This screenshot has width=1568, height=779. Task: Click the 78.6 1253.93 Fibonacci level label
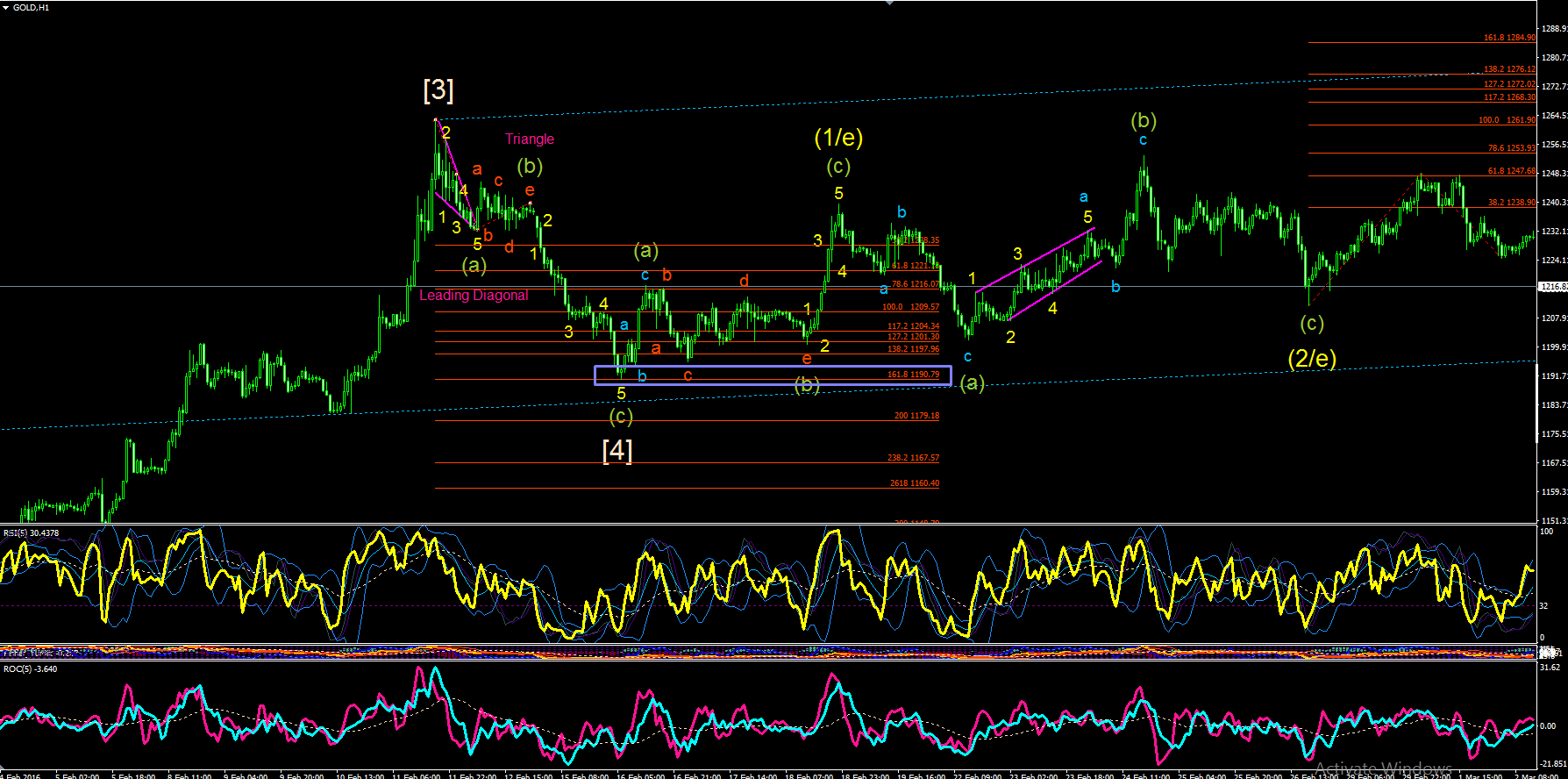pyautogui.click(x=1512, y=148)
